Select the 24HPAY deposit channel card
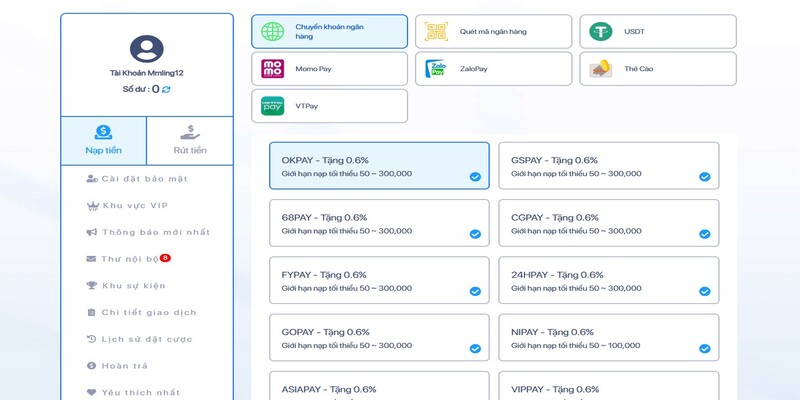 tap(608, 281)
